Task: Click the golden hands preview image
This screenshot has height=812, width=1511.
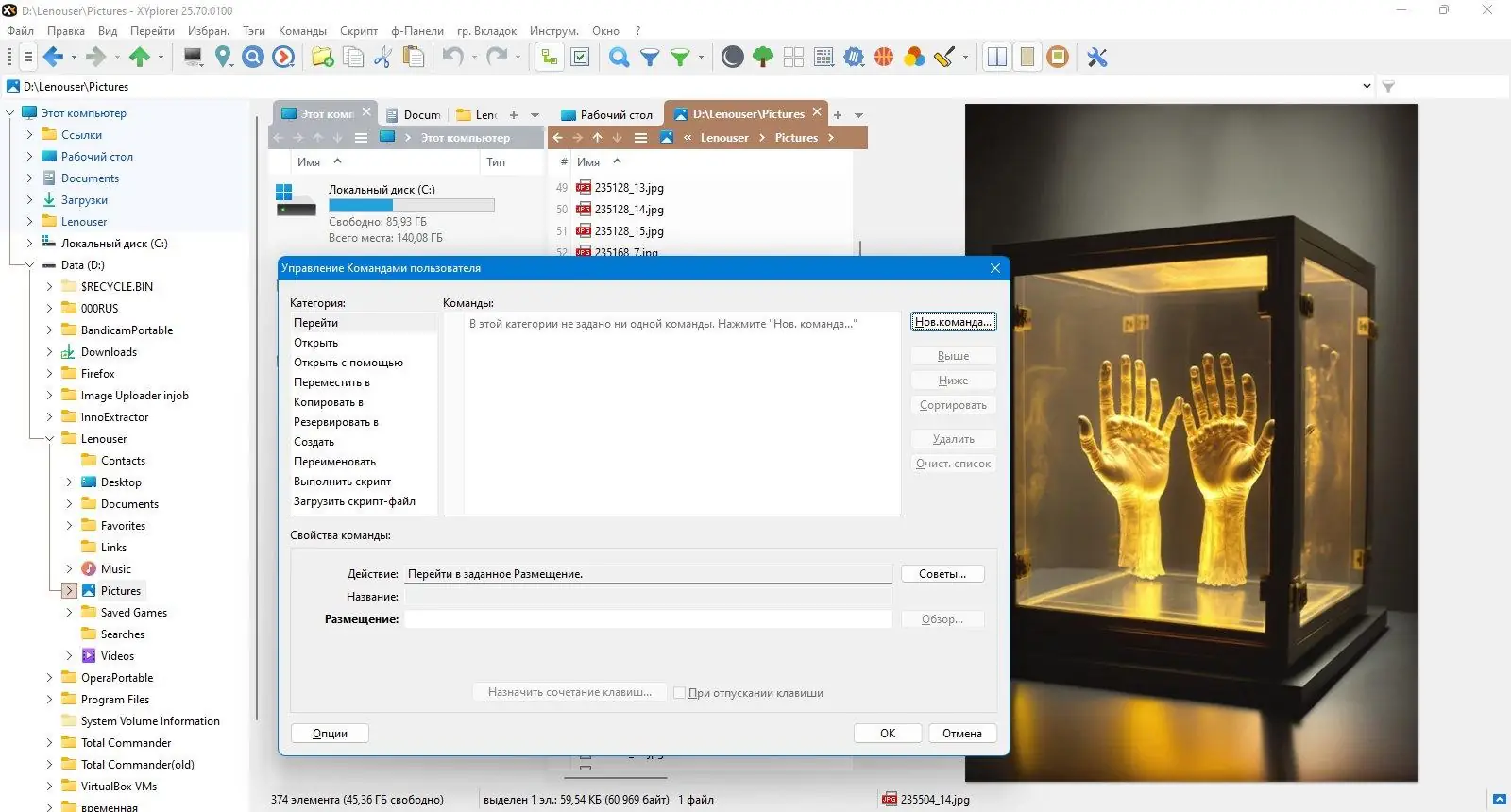Action: pos(1191,443)
